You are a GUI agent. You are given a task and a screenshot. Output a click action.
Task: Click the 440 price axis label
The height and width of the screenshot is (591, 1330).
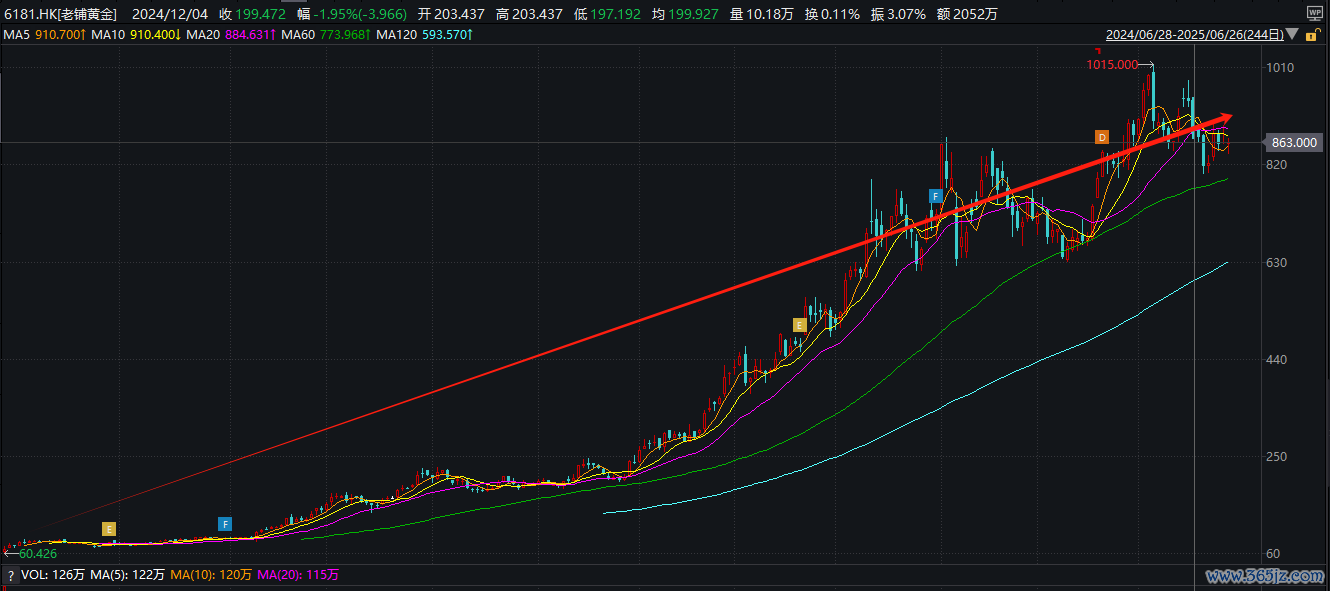pyautogui.click(x=1277, y=359)
